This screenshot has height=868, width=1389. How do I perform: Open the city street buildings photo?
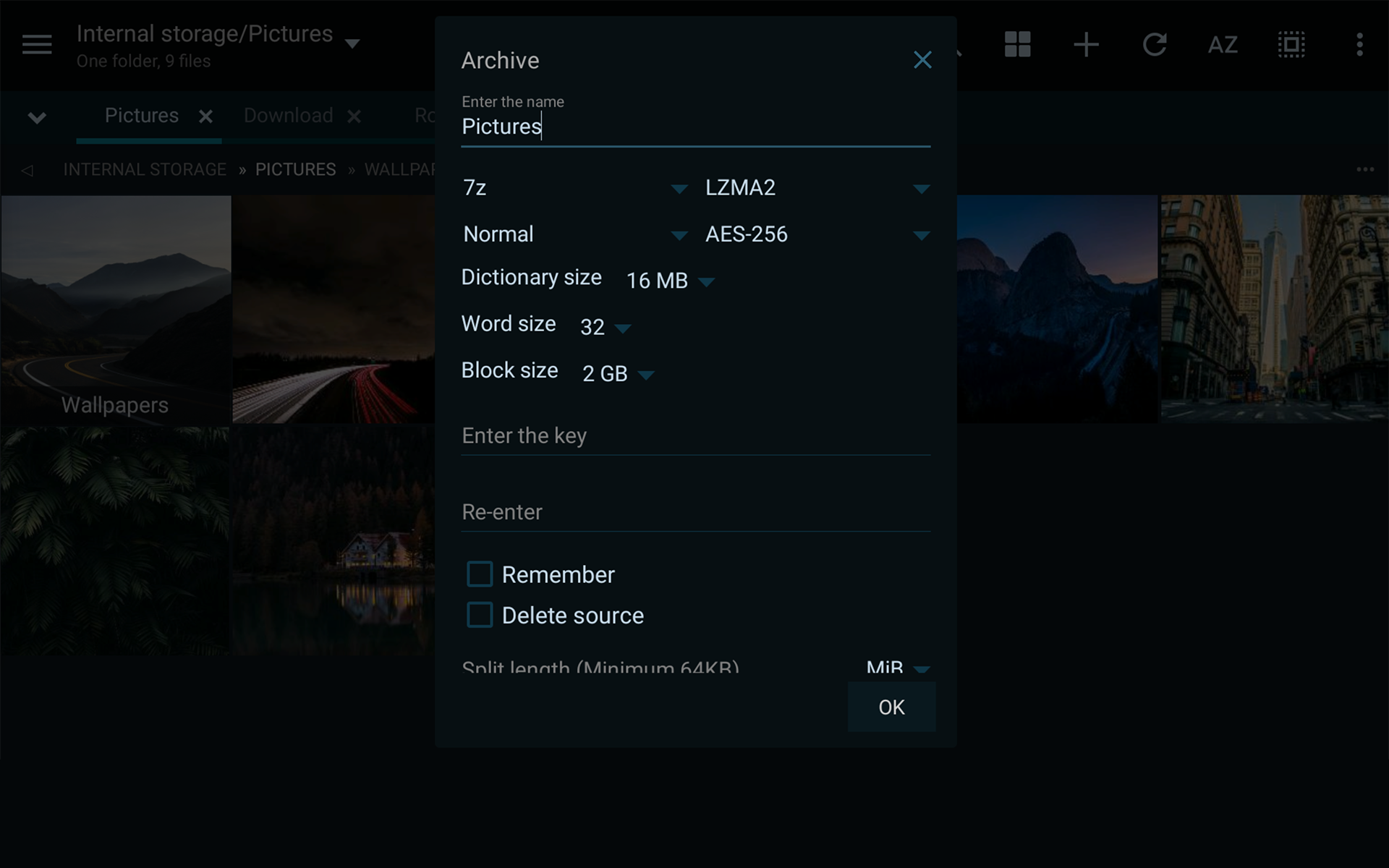click(1274, 309)
